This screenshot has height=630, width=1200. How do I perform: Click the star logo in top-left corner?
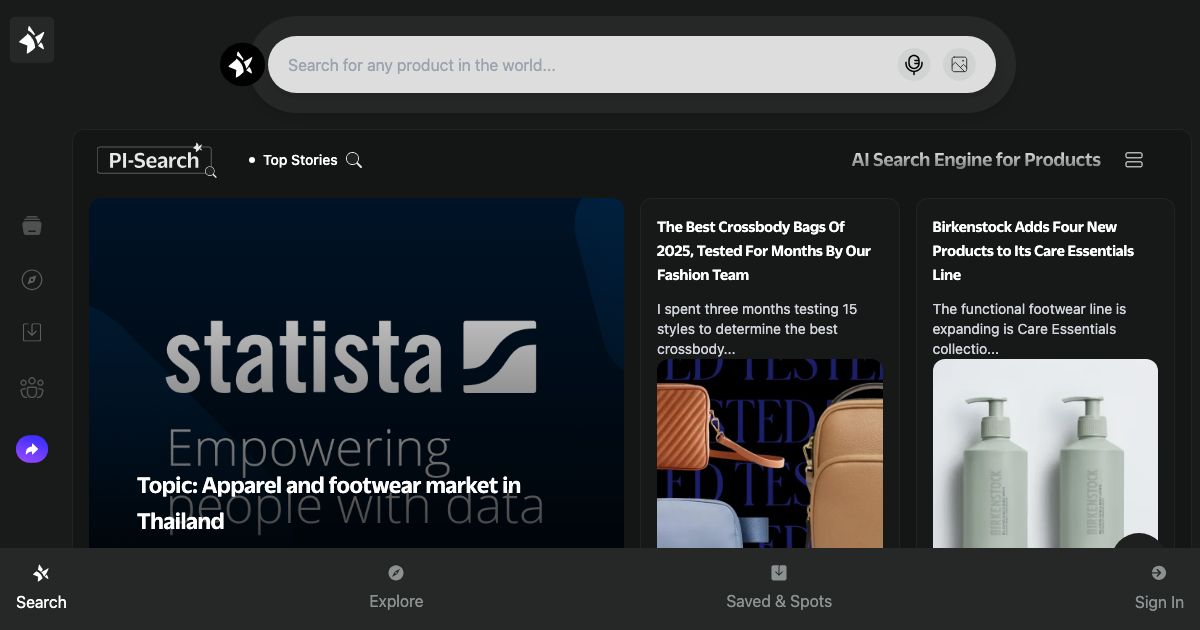point(32,40)
